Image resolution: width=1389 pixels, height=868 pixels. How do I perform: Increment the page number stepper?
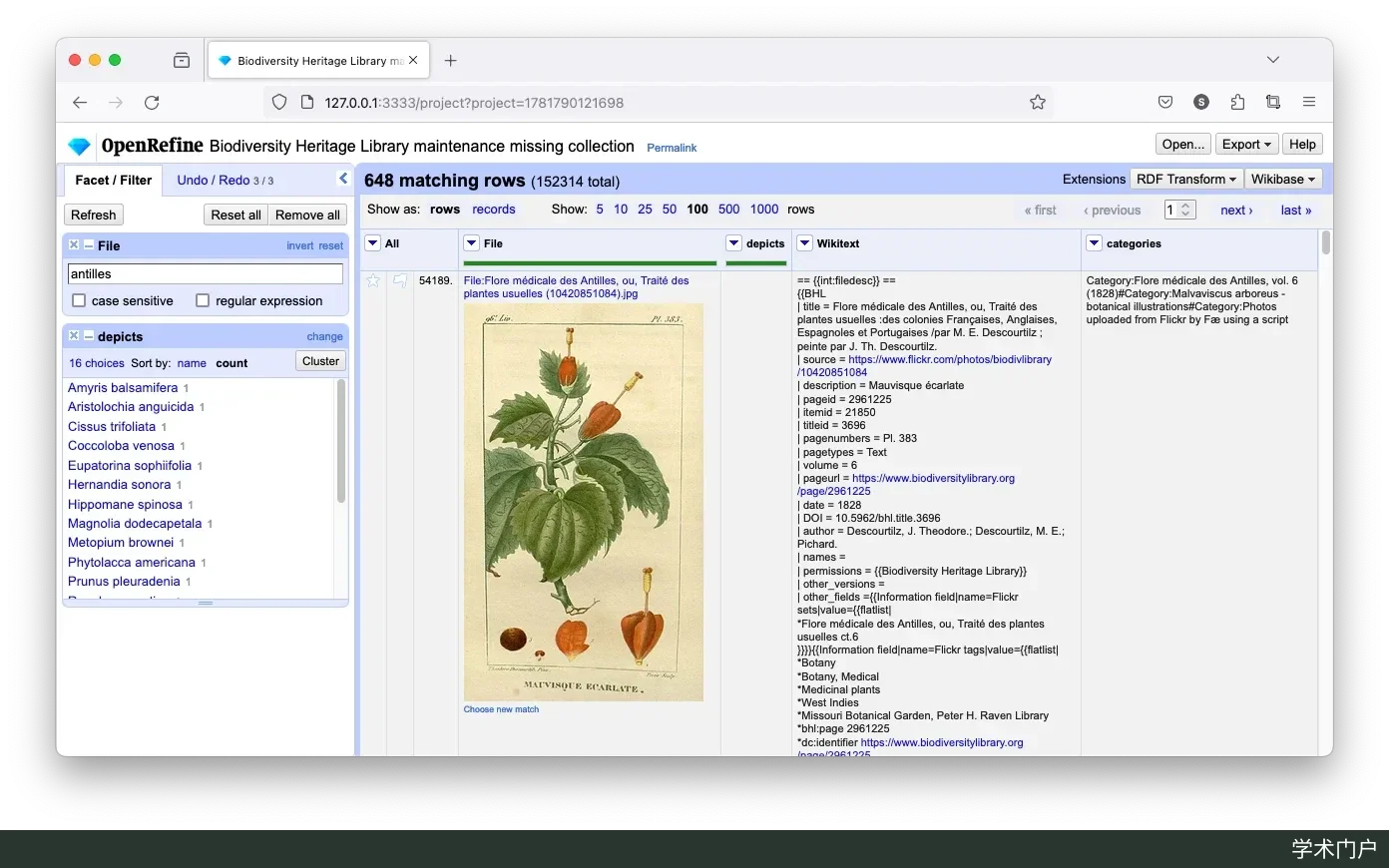pos(1186,206)
